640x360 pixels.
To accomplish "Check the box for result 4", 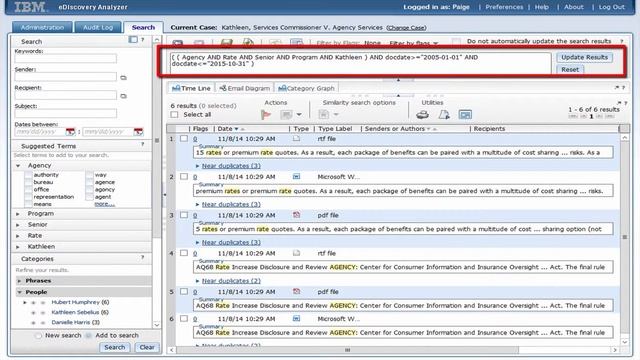I will (x=184, y=253).
